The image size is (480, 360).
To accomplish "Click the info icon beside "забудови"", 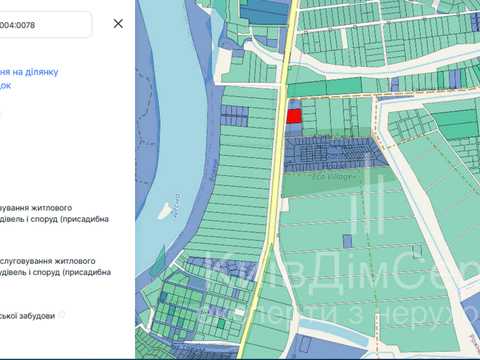I will (x=62, y=315).
